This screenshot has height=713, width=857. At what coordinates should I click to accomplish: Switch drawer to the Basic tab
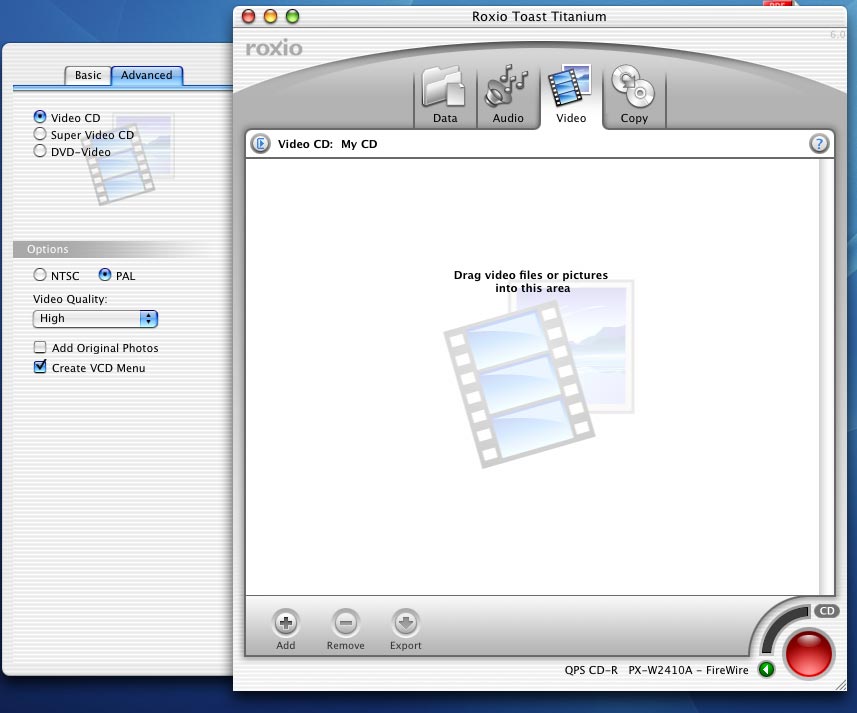tap(88, 75)
